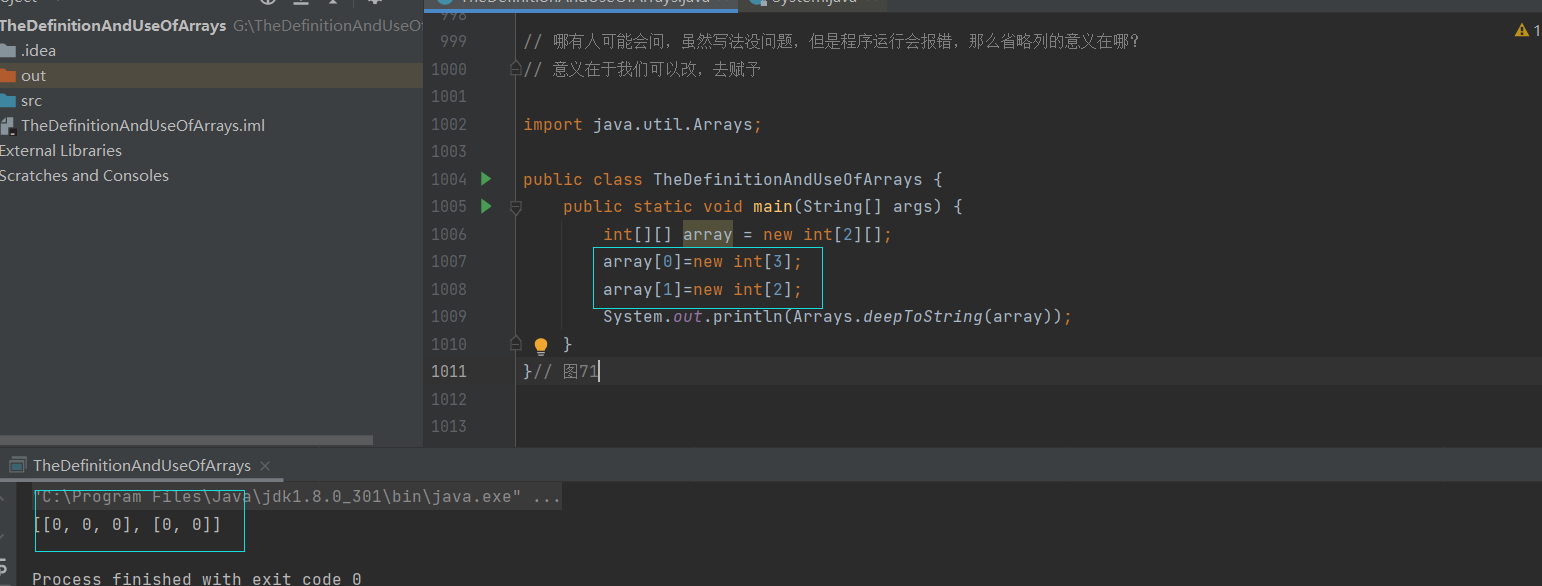Click 'array[0]=new int[3];' code line
Image resolution: width=1542 pixels, height=586 pixels.
[x=702, y=262]
